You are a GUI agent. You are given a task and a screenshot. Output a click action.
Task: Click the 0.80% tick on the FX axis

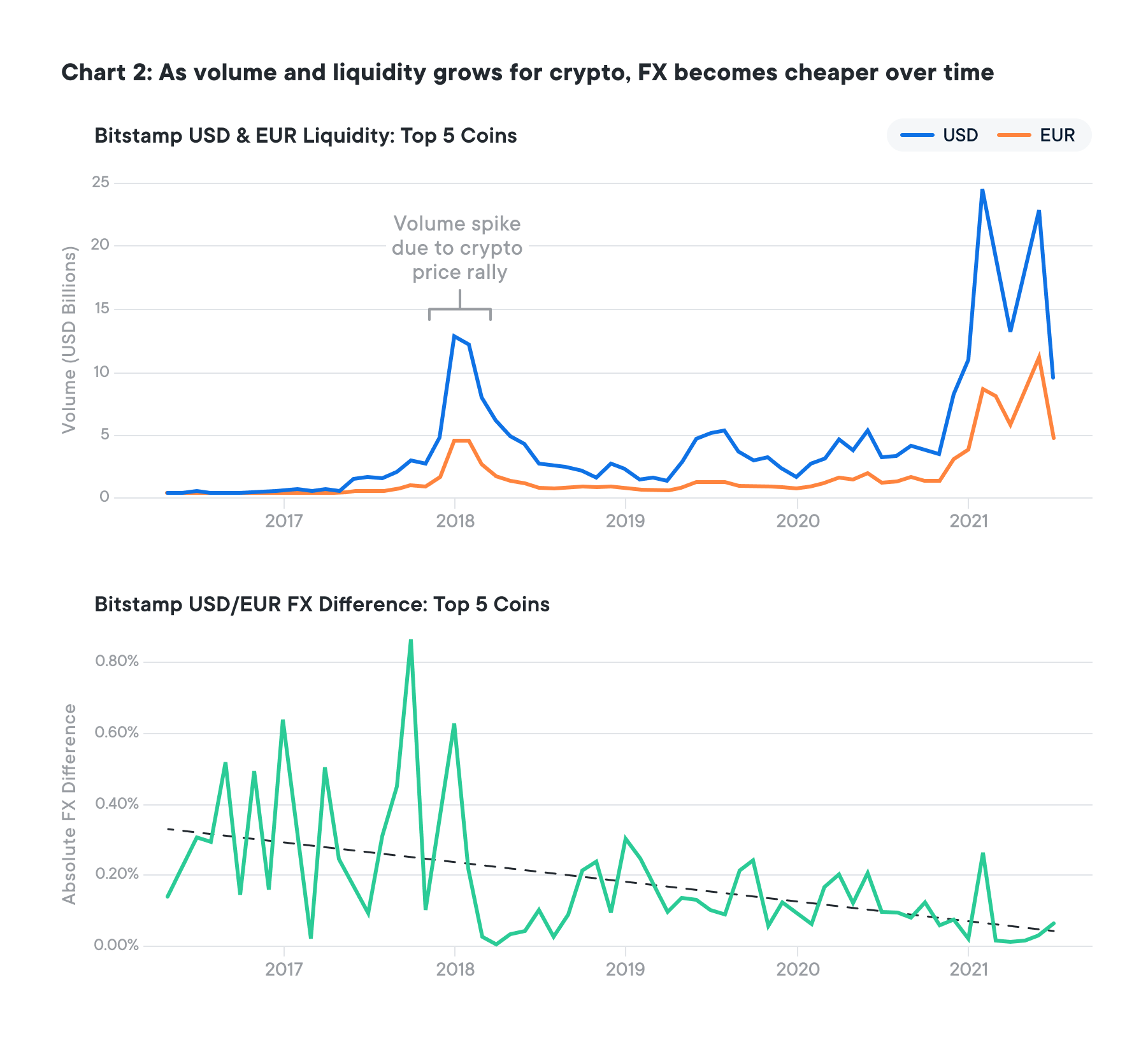(x=117, y=661)
